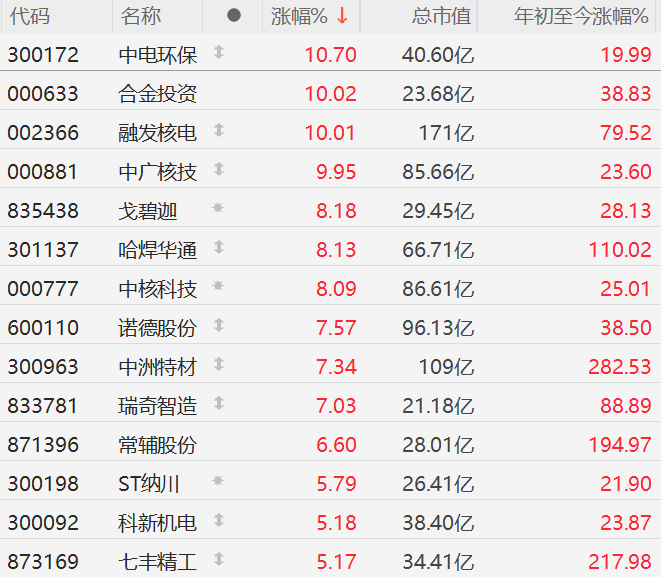This screenshot has width=661, height=577.
Task: Click the 总市值 column header
Action: (441, 16)
